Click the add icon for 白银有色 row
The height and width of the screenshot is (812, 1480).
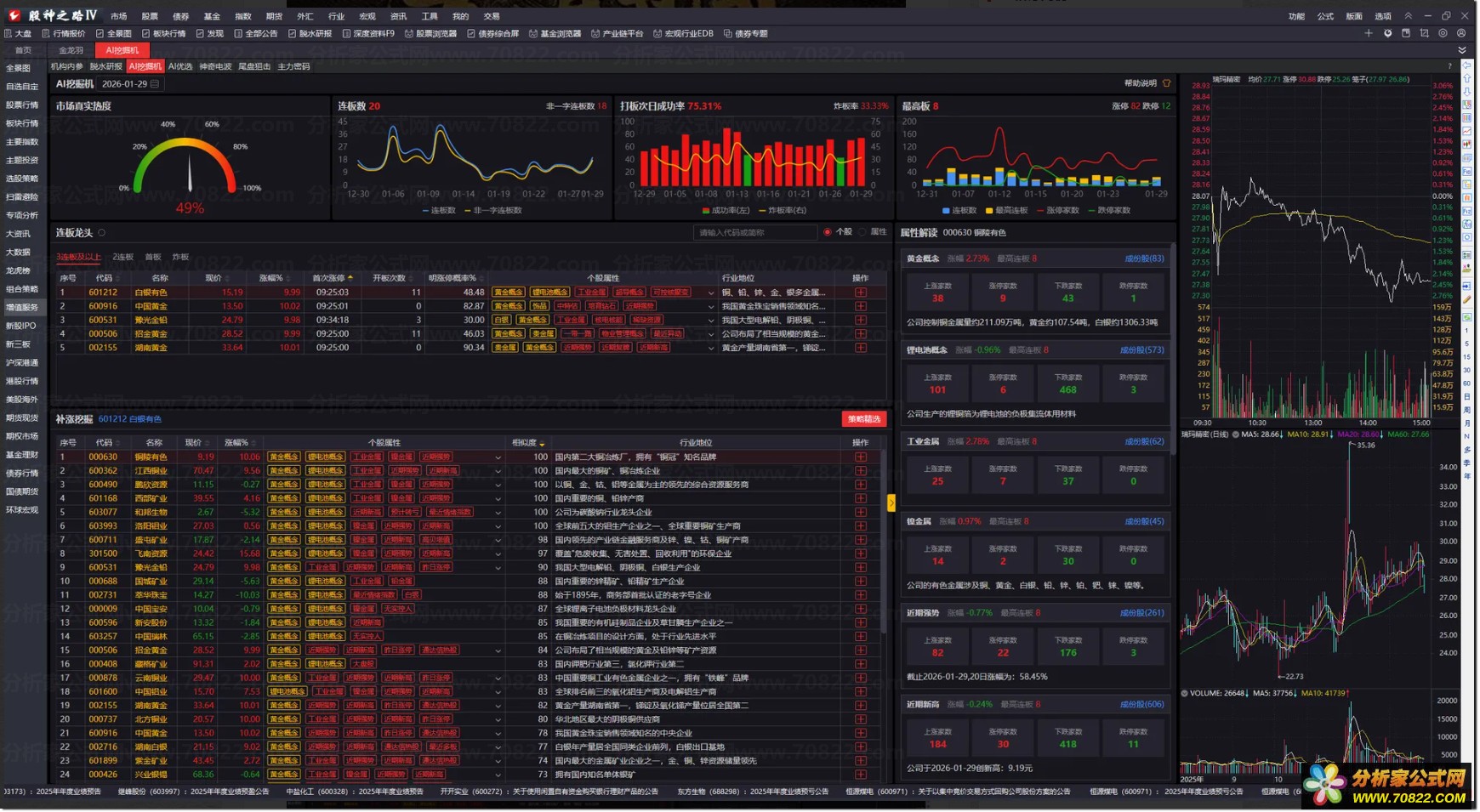(861, 292)
